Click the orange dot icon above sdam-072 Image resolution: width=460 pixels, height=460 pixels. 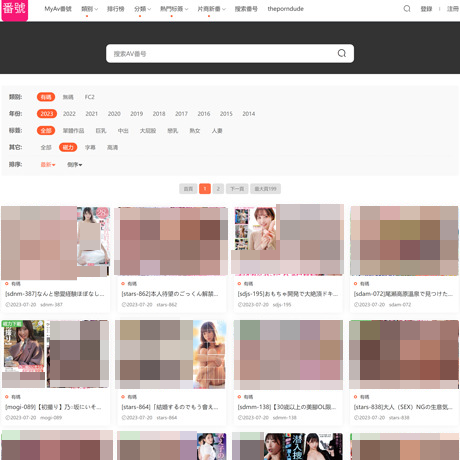pos(355,284)
